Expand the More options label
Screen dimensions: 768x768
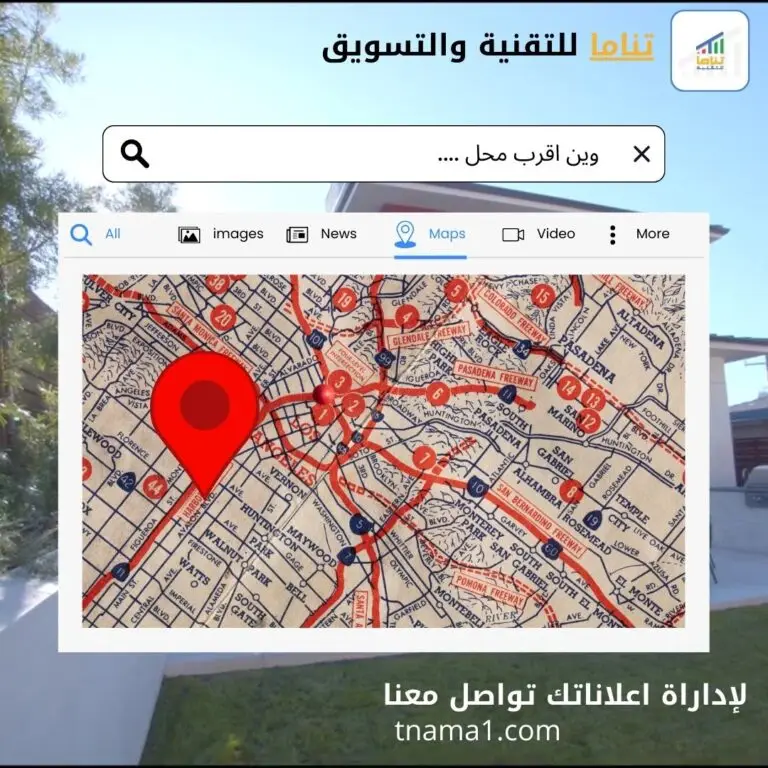coord(653,234)
